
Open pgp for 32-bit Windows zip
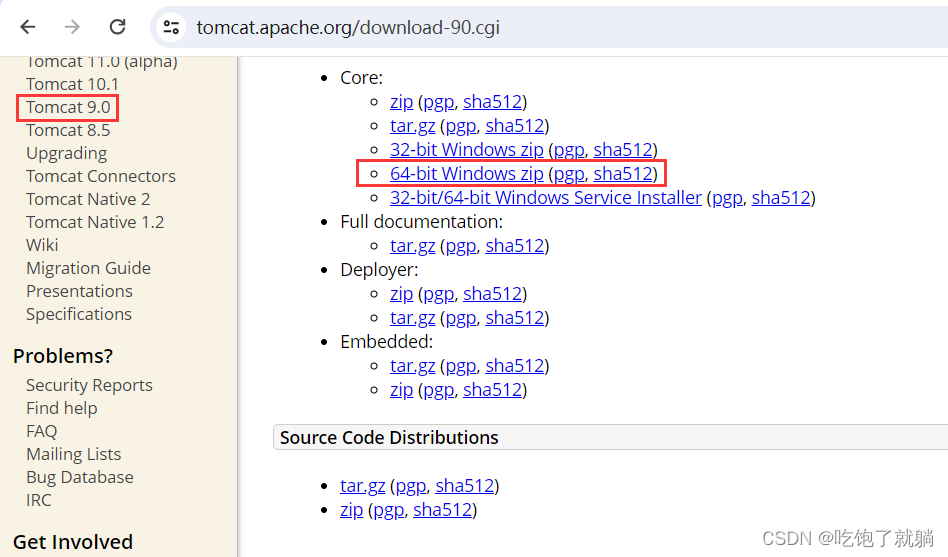coord(570,150)
